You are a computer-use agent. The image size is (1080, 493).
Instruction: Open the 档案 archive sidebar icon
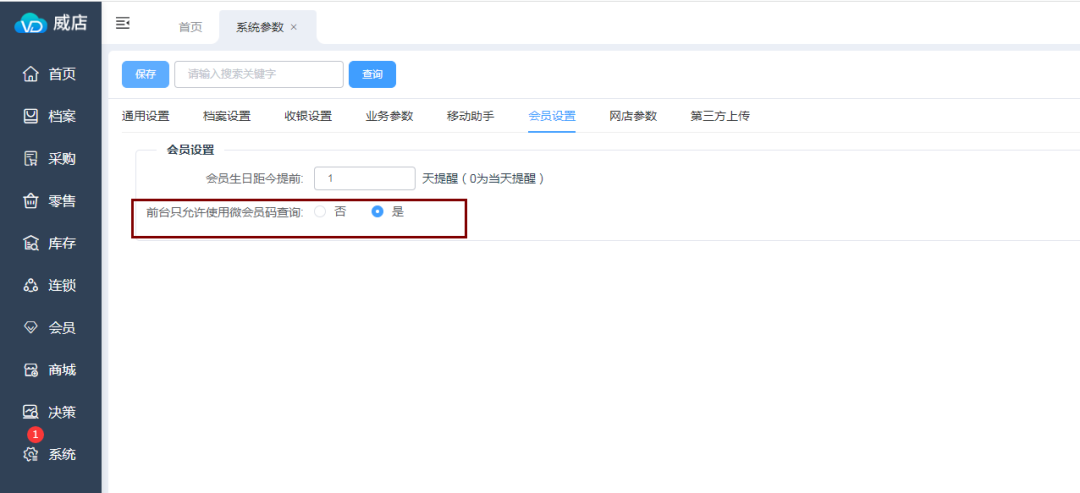pos(30,116)
